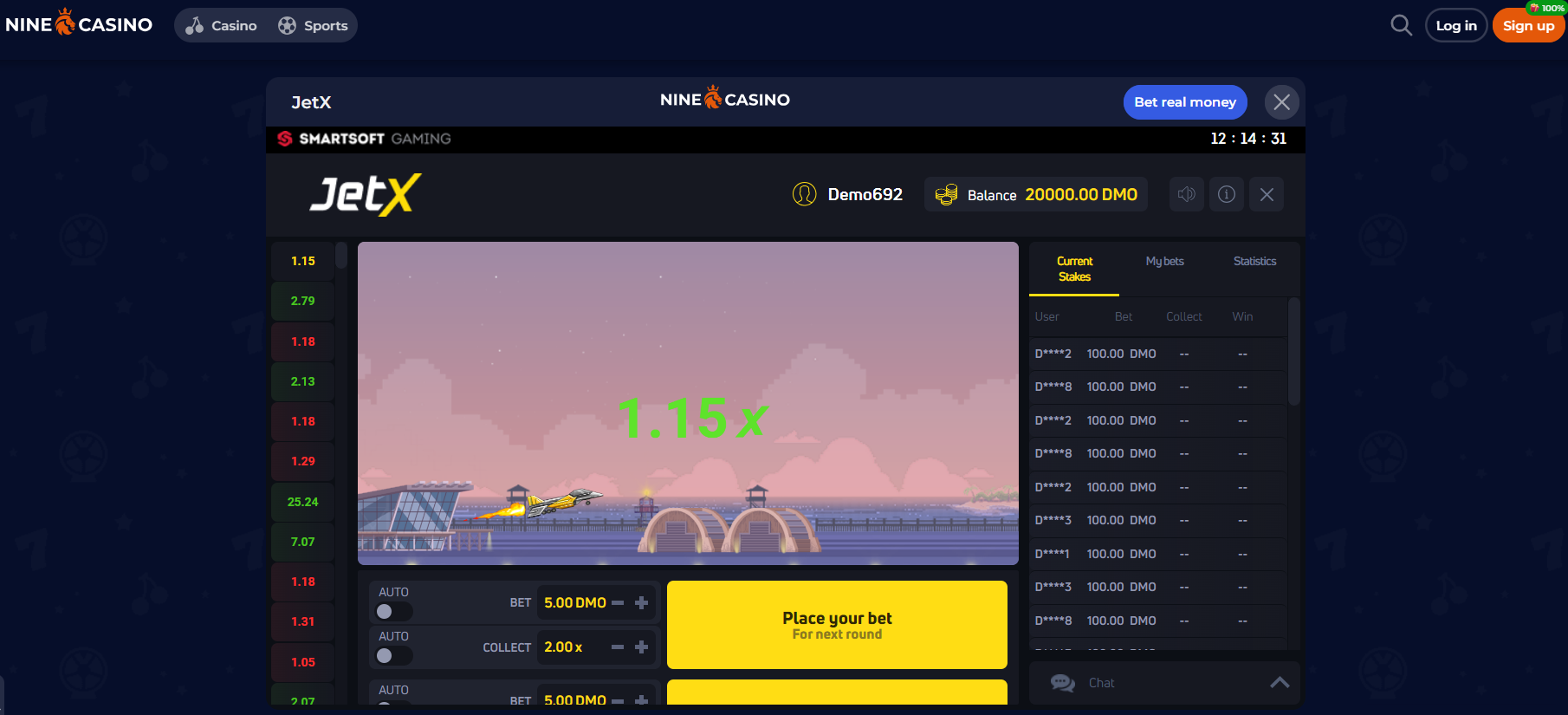Open the Casino section
The image size is (1568, 715).
click(222, 25)
